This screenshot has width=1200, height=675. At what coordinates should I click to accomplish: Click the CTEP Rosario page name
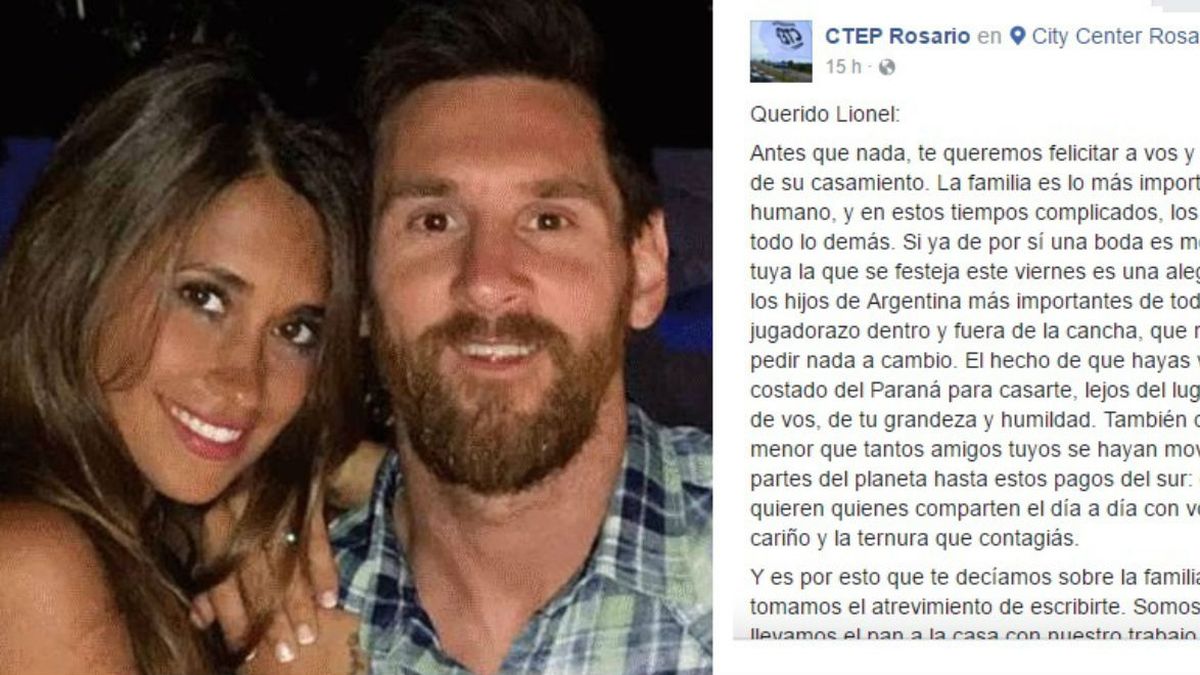[x=898, y=36]
